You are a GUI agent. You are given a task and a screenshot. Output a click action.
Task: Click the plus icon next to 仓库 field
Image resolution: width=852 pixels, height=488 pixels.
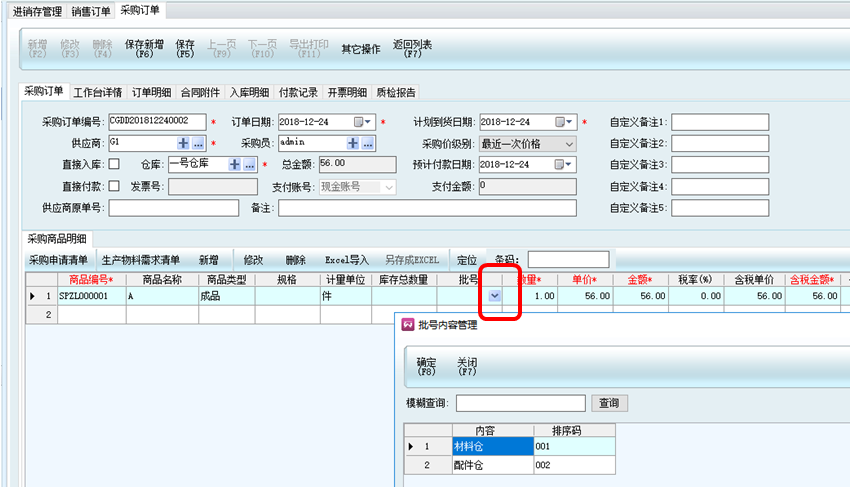(235, 164)
